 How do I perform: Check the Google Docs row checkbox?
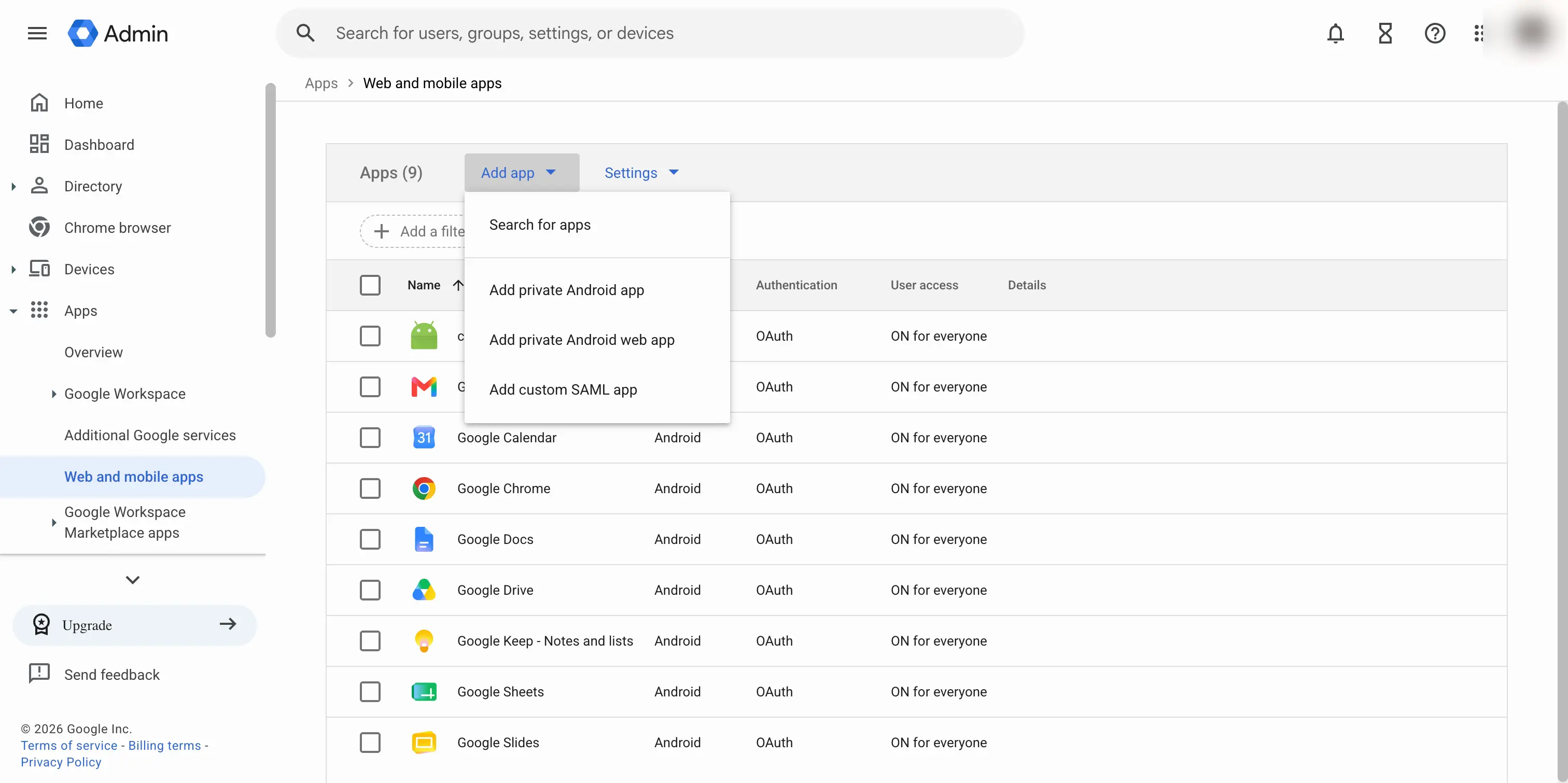370,539
